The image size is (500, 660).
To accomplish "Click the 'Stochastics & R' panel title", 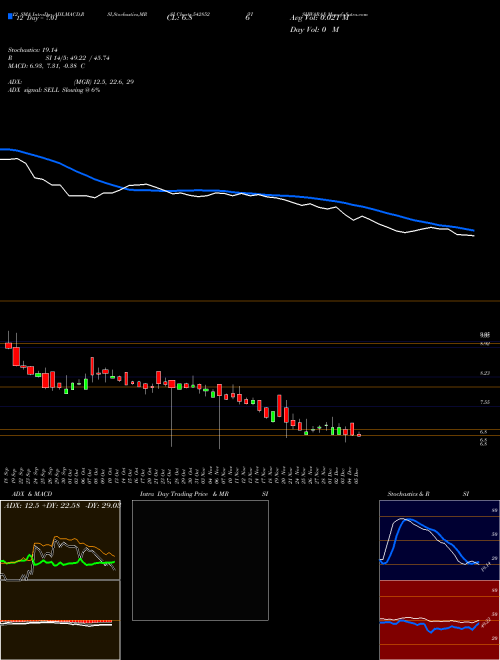I will (408, 494).
